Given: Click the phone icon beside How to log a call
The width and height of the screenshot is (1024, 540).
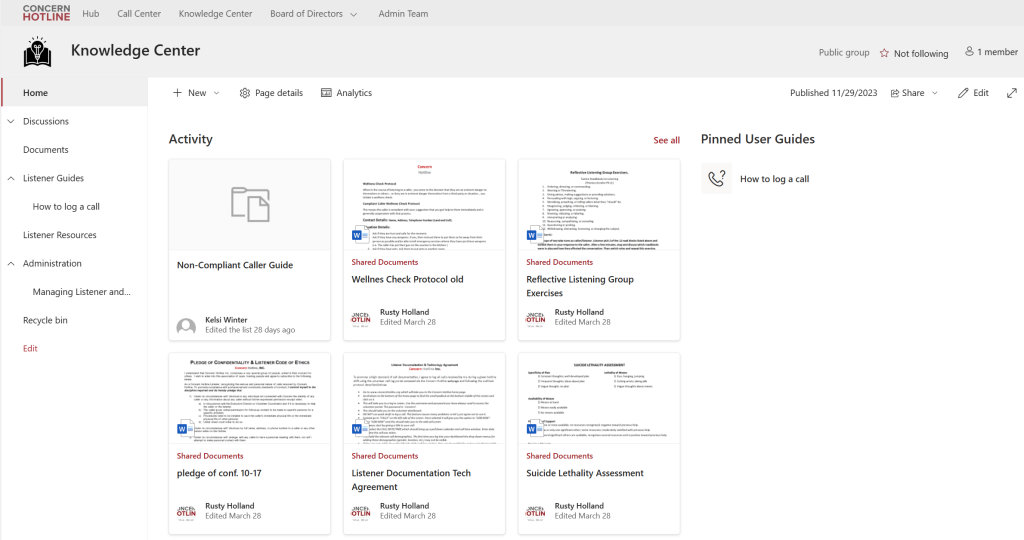Looking at the screenshot, I should click(716, 178).
